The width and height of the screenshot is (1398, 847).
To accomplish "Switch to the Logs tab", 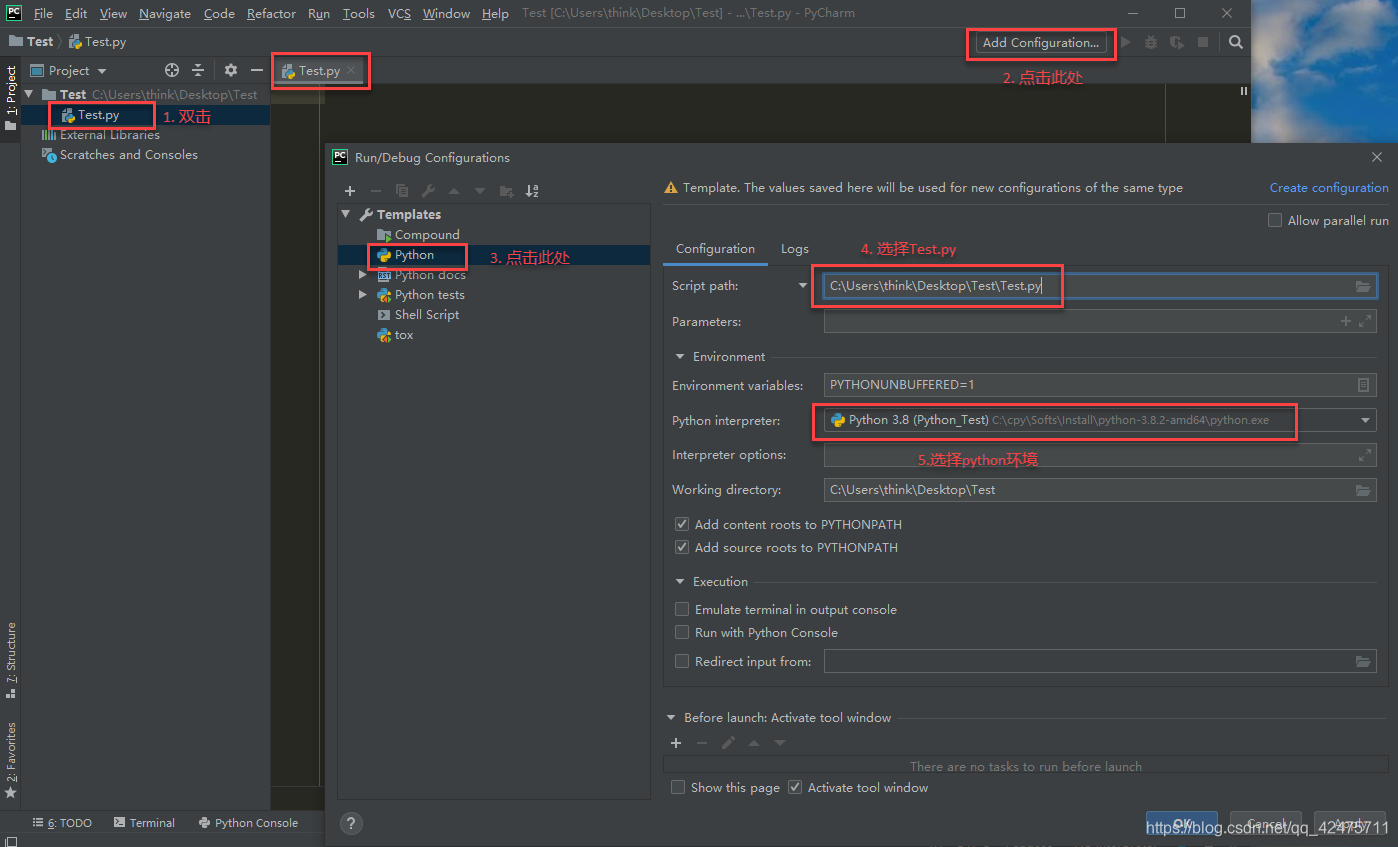I will [795, 249].
